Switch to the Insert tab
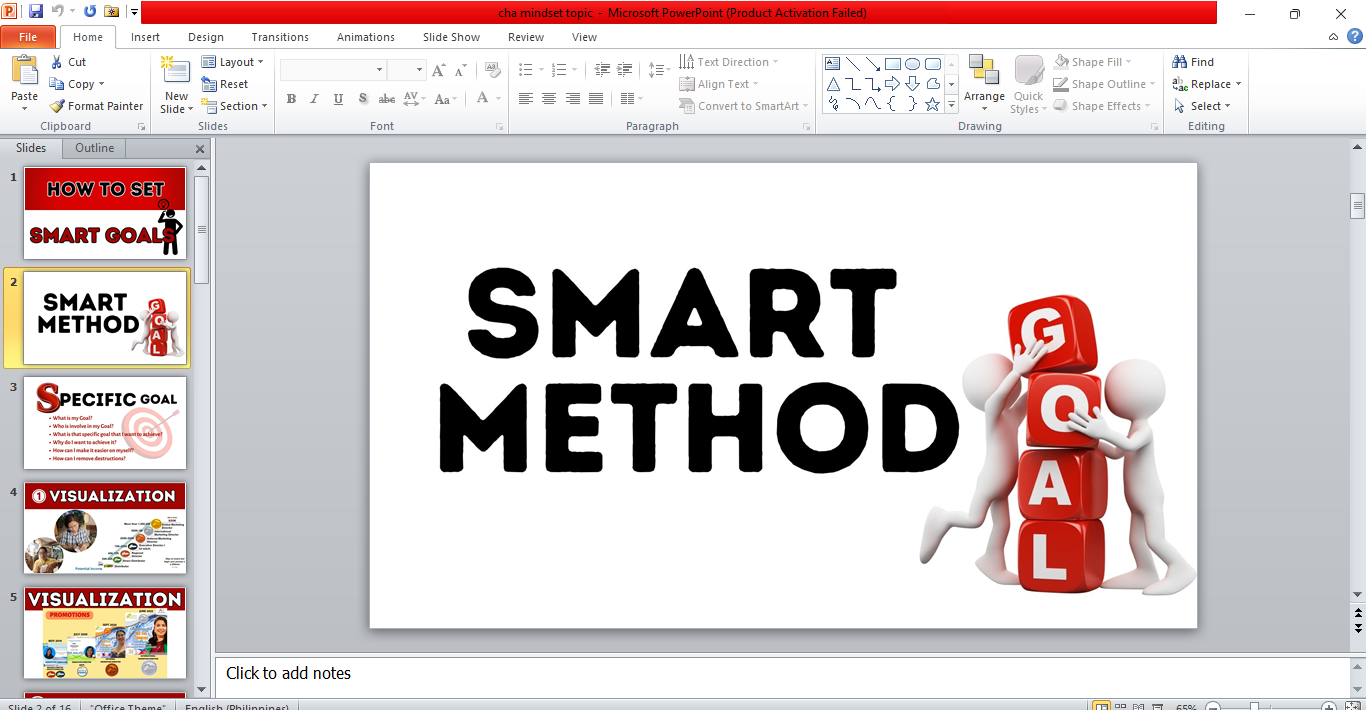The height and width of the screenshot is (710, 1366). (x=145, y=37)
